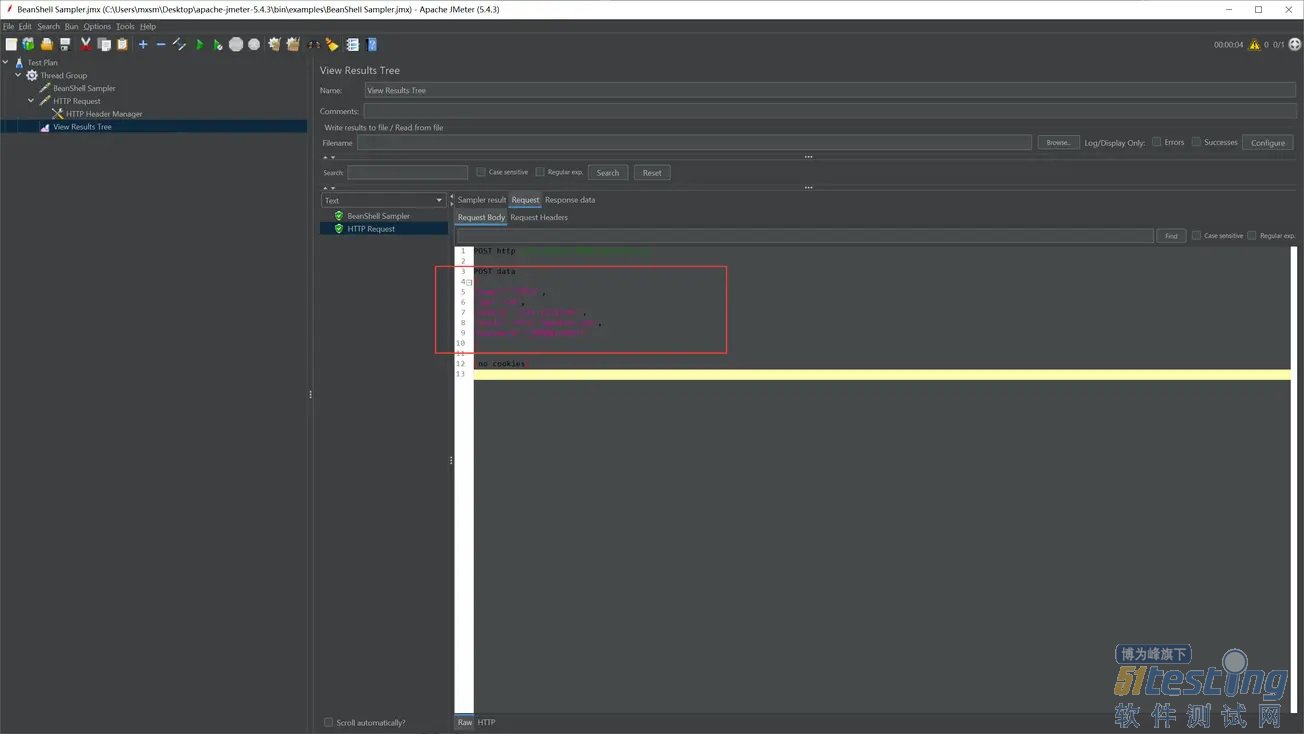This screenshot has width=1304, height=734.
Task: Tick Case sensitive beside the Find button
Action: (x=1196, y=236)
